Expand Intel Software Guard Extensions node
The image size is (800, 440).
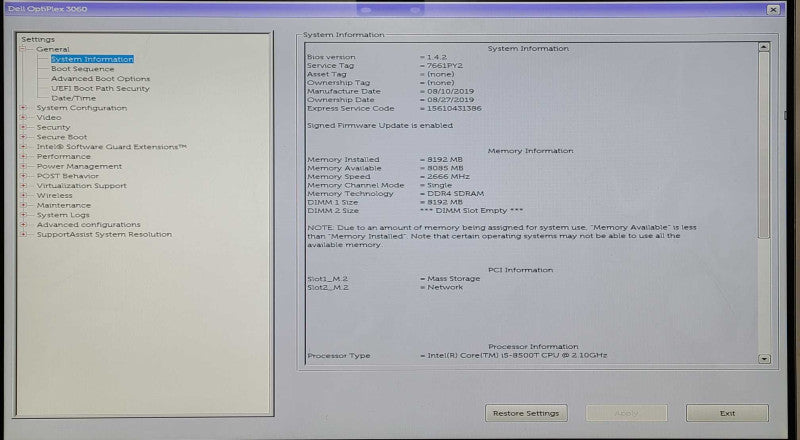23,146
